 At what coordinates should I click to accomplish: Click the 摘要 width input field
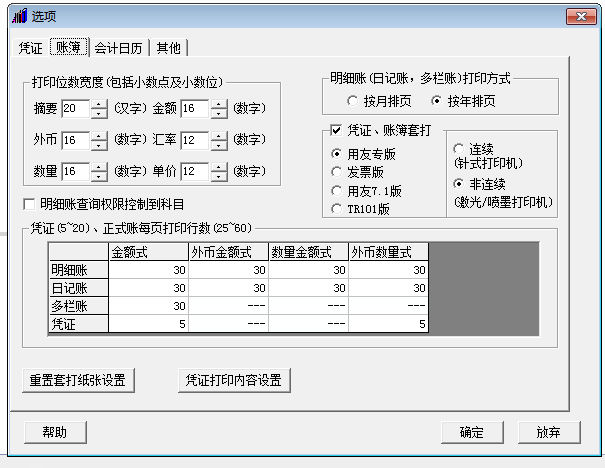76,108
